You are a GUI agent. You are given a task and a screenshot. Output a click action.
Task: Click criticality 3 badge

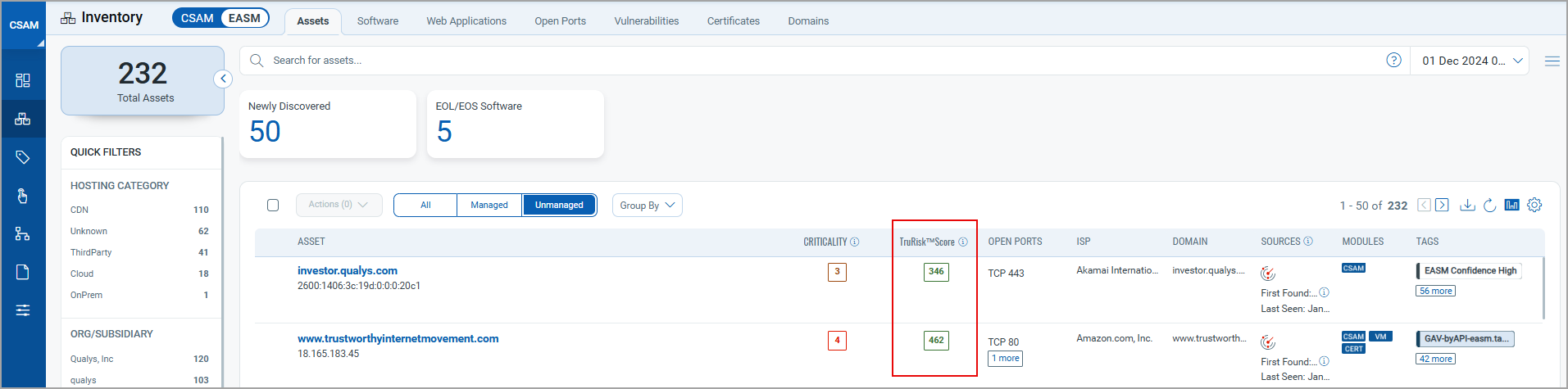tap(837, 272)
